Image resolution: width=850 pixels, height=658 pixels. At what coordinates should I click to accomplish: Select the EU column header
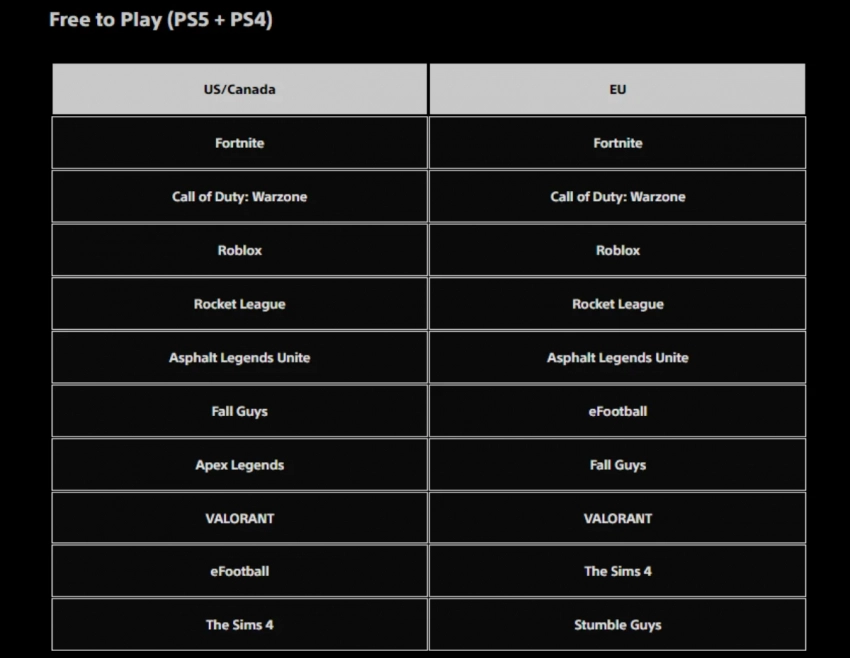617,89
